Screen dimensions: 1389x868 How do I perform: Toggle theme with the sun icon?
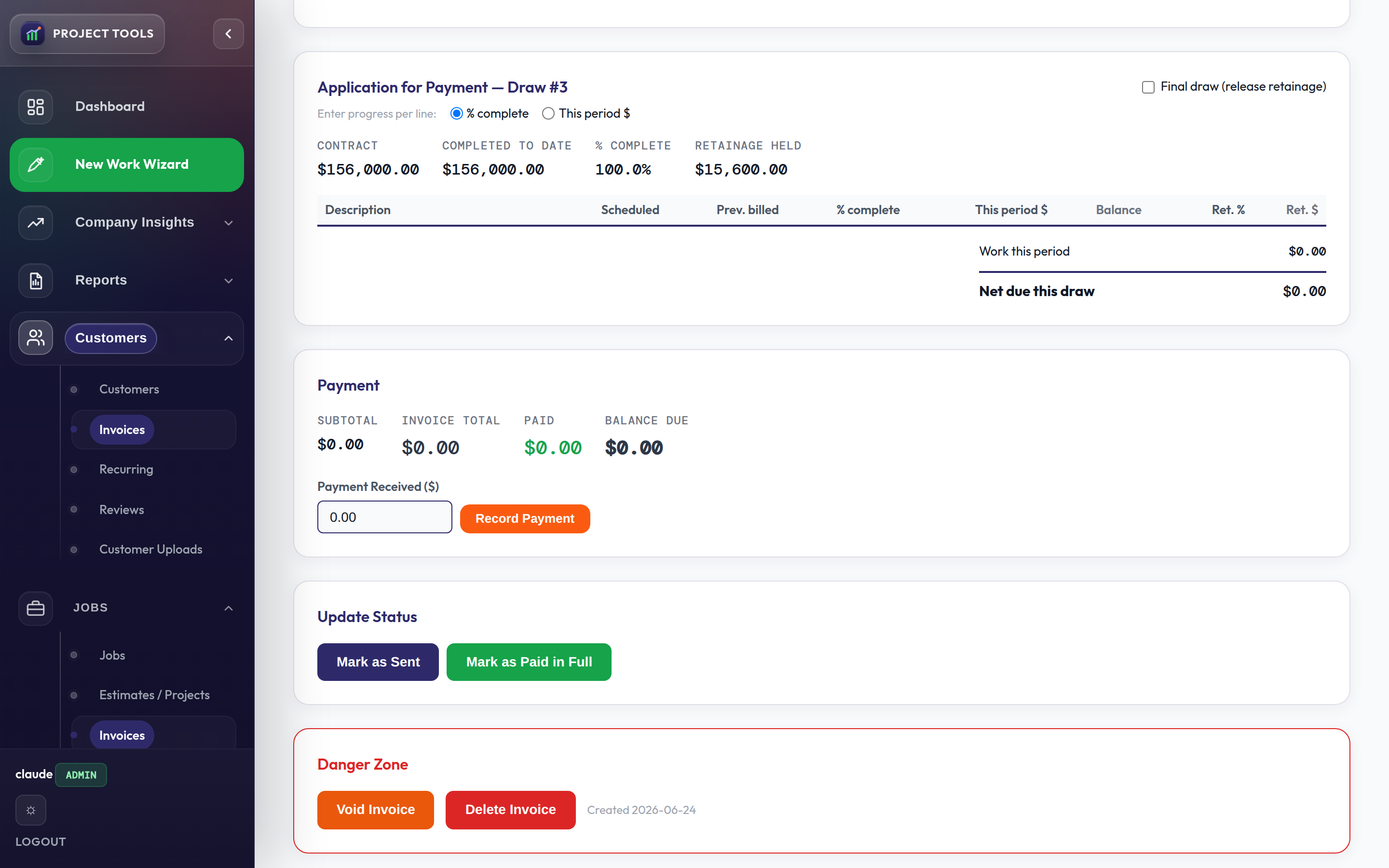coord(31,810)
